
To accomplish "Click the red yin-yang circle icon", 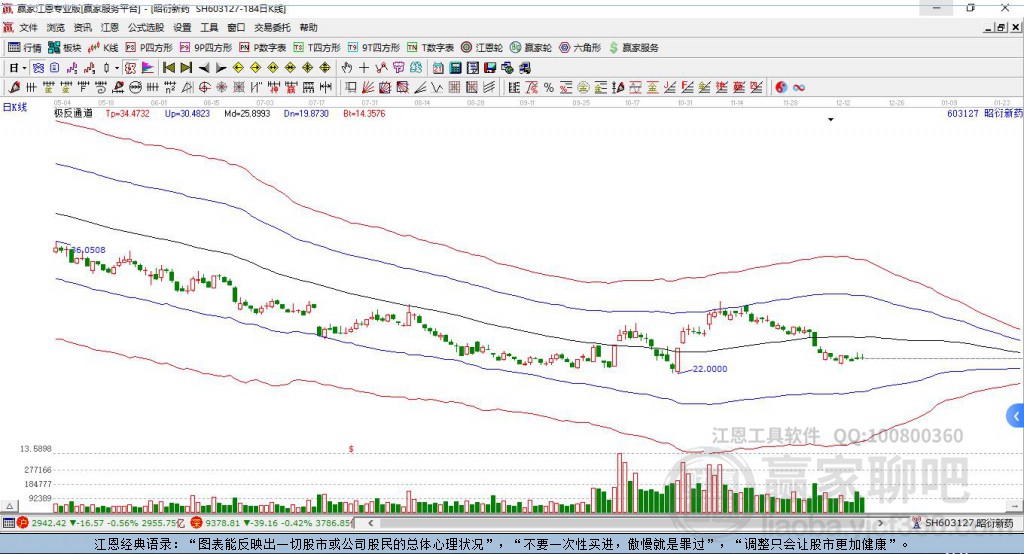I will [x=781, y=88].
